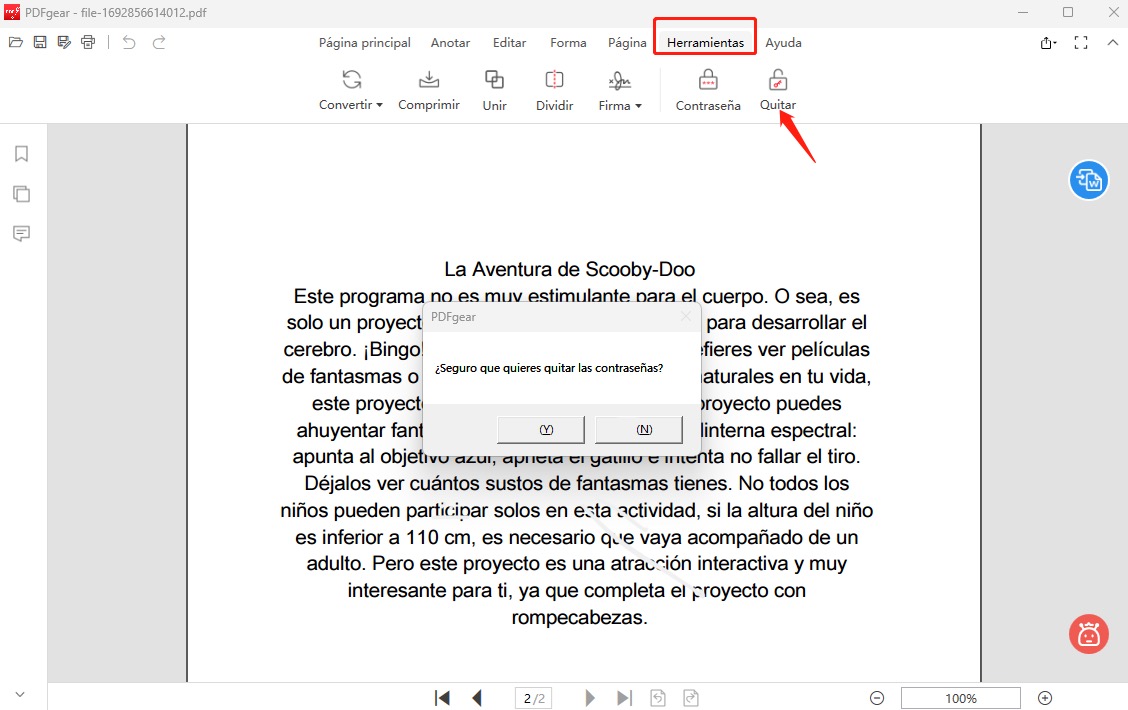Open the comments panel
This screenshot has width=1128, height=710.
[x=22, y=233]
